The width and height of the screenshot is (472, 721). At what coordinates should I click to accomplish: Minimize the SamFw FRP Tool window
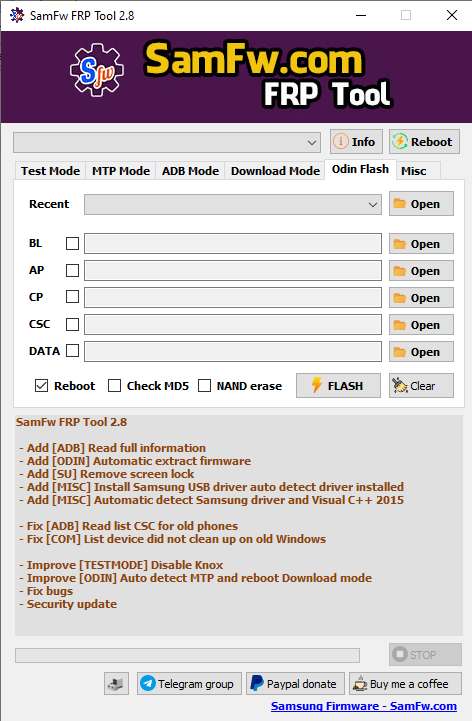click(361, 15)
